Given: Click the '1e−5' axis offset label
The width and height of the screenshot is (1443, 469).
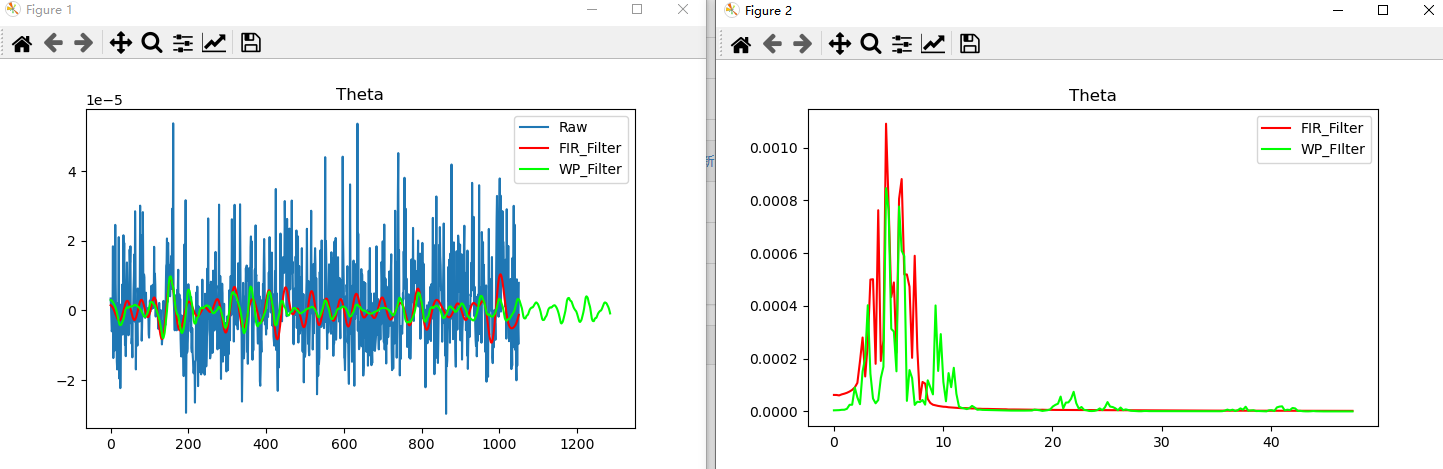Looking at the screenshot, I should 103,100.
